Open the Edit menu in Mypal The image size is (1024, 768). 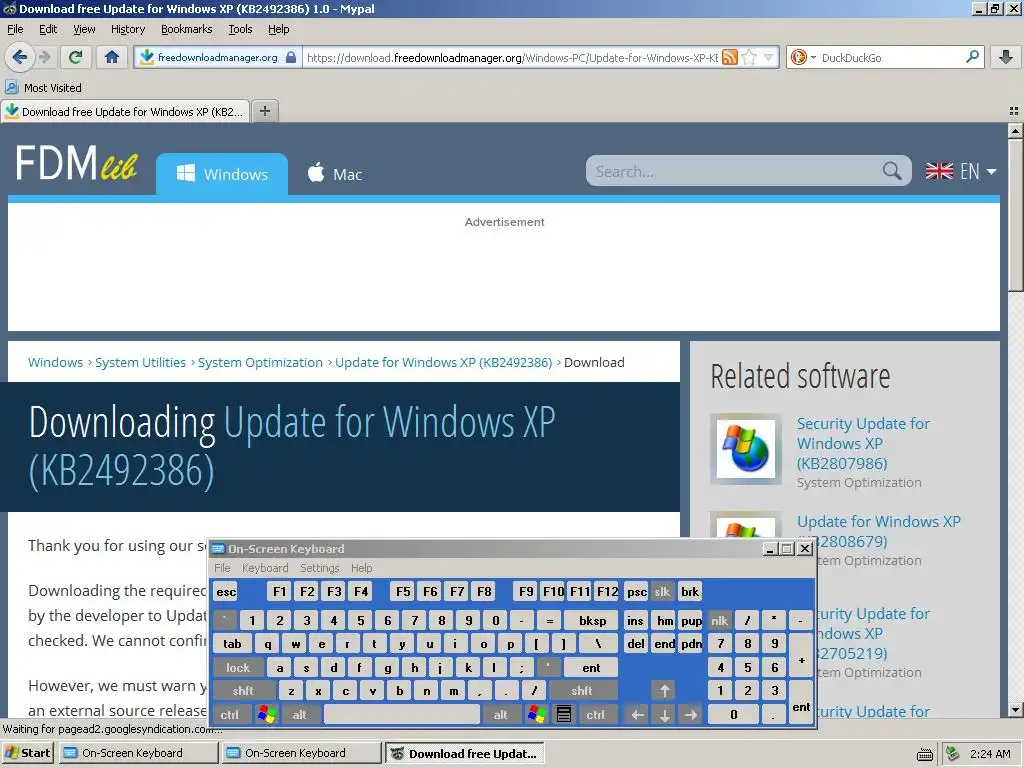(x=48, y=29)
